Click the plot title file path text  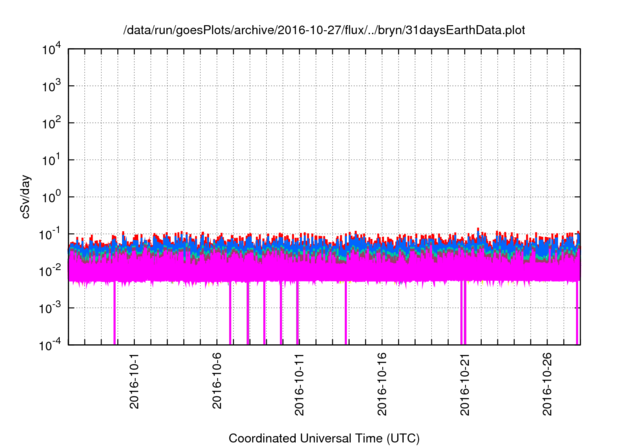point(324,31)
